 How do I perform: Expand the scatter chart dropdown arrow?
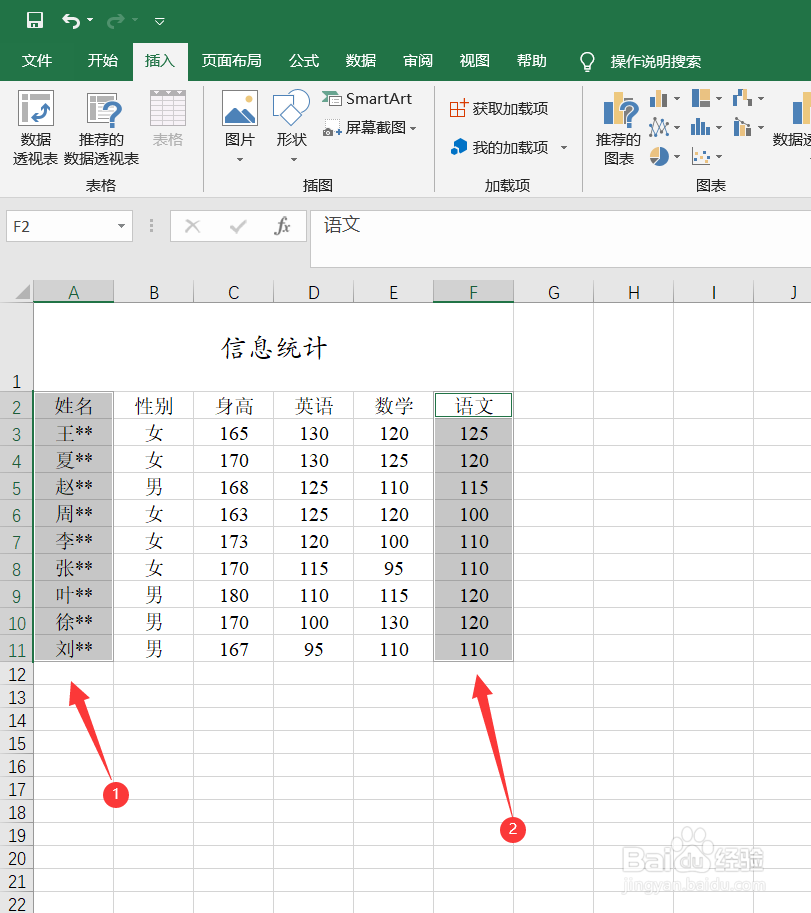tap(718, 157)
